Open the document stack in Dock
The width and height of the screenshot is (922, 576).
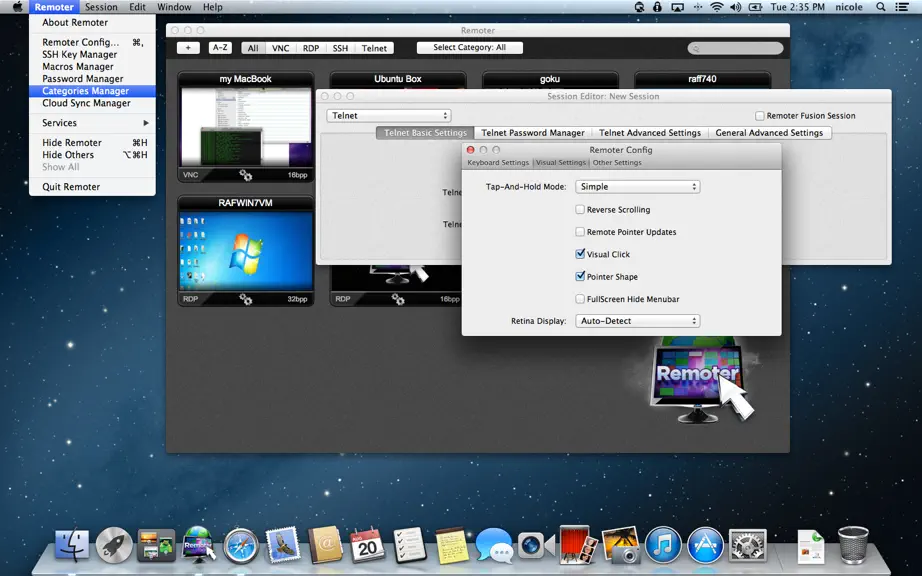click(810, 547)
